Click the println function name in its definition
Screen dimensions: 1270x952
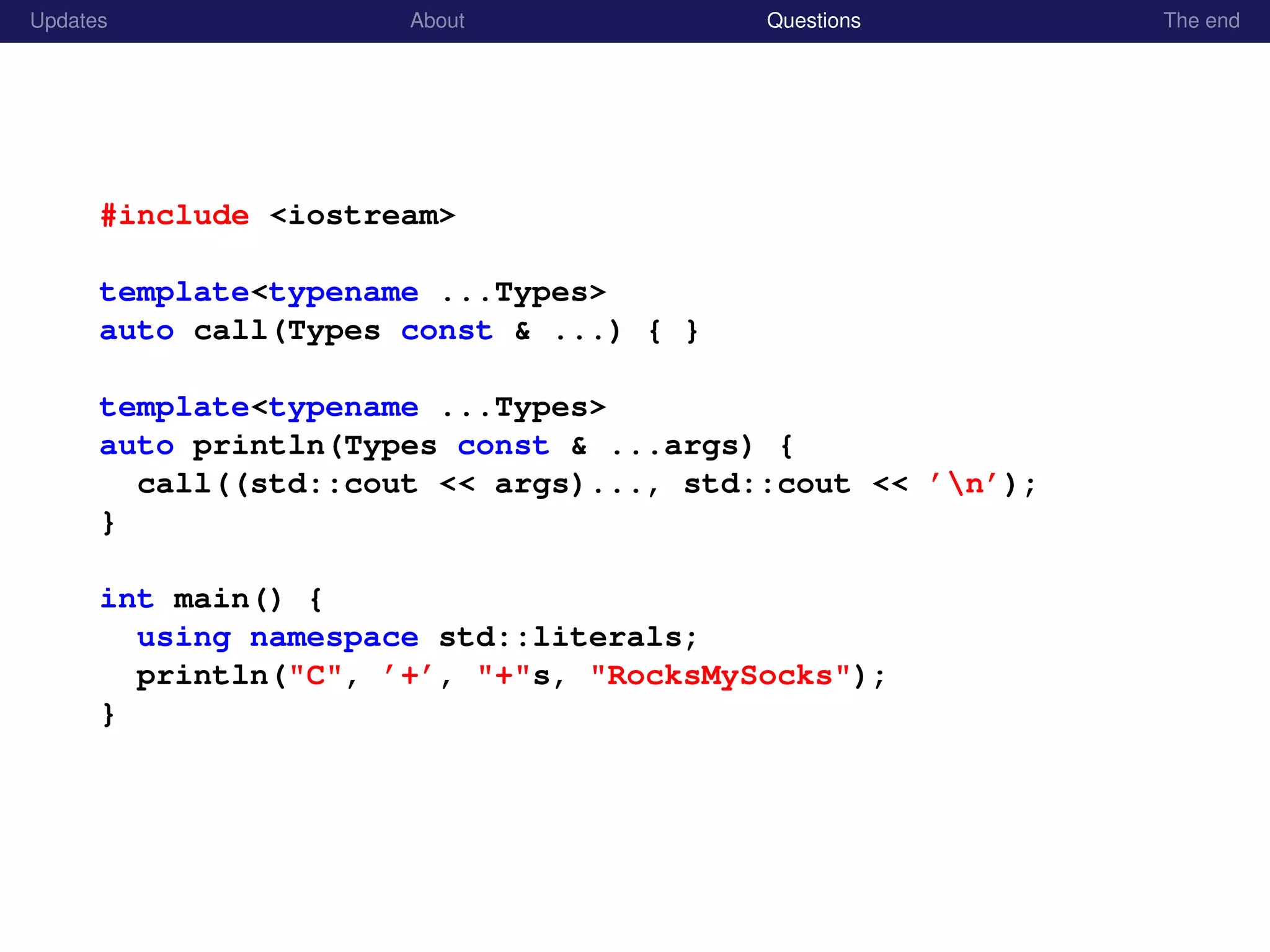(x=258, y=446)
